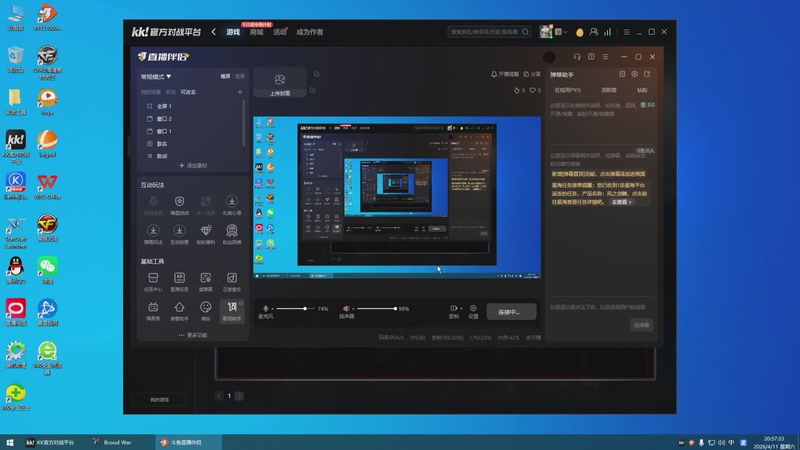Add a new scene with plus icon
Screen dimensions: 800x450
pos(240,92)
